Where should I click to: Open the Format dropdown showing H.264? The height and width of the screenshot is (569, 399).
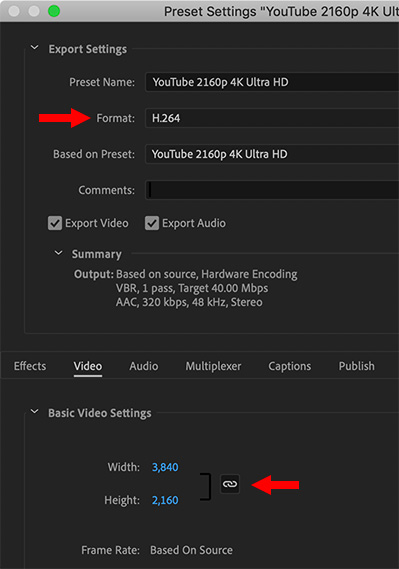[x=272, y=118]
